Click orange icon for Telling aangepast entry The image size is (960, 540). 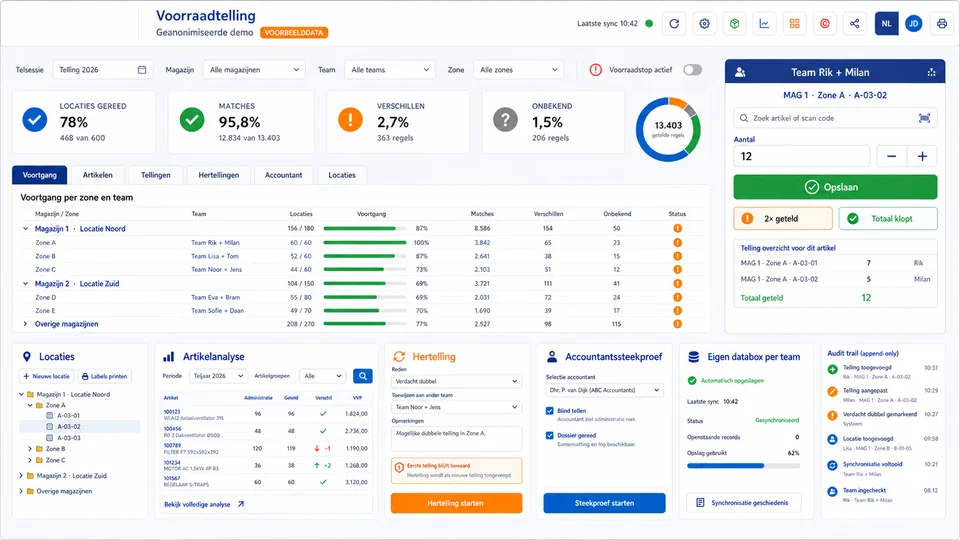pos(833,392)
